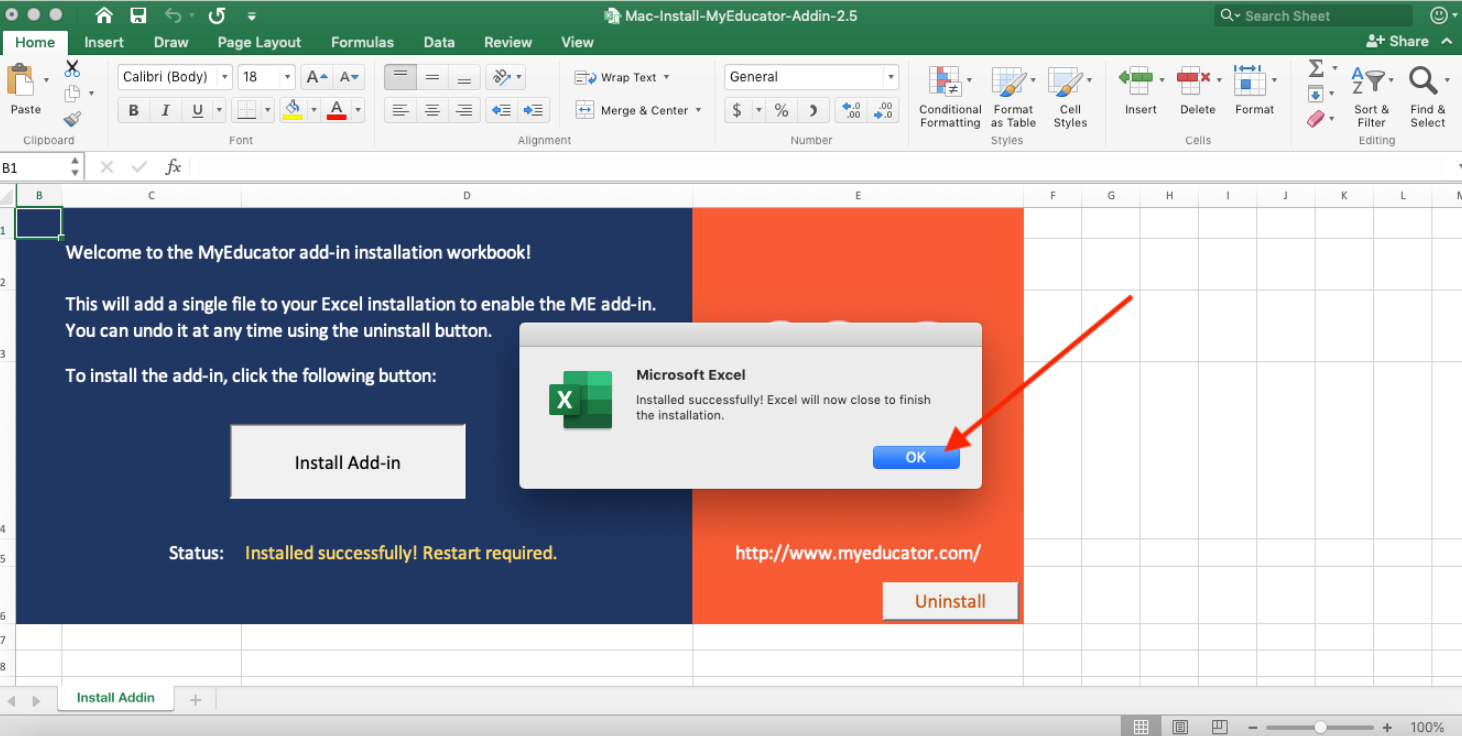Open the Calibri (Body) font dropdown
The width and height of the screenshot is (1462, 736).
[x=225, y=77]
